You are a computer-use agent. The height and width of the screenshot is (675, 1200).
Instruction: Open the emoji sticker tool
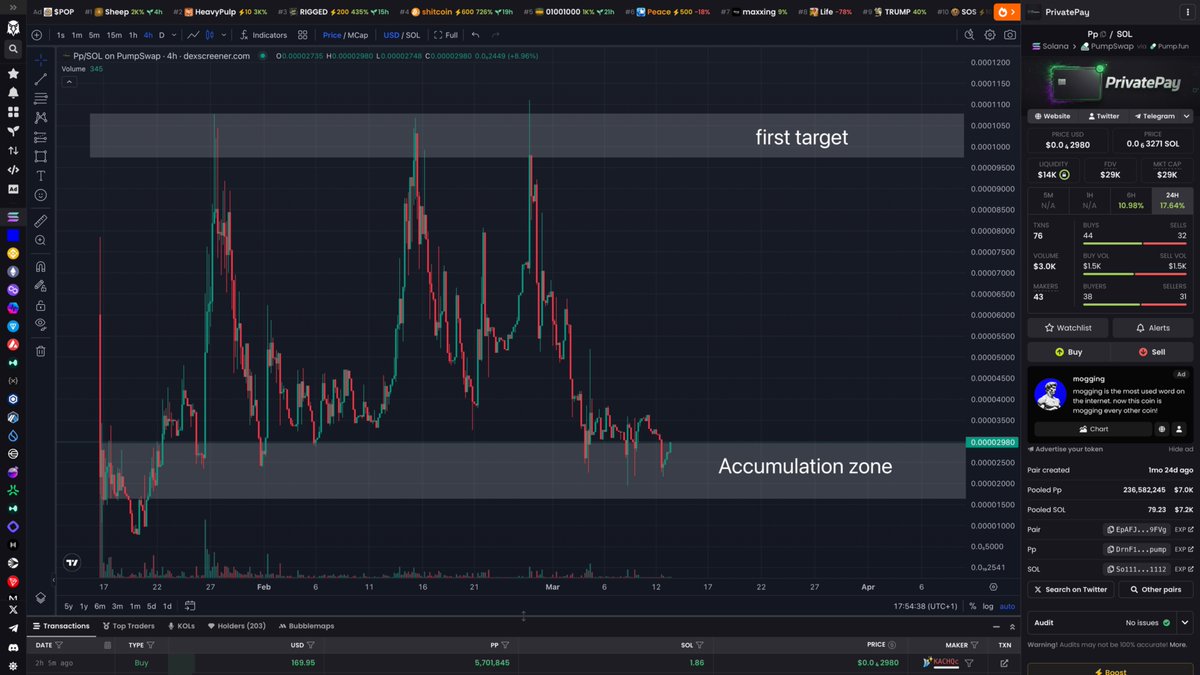[41, 195]
